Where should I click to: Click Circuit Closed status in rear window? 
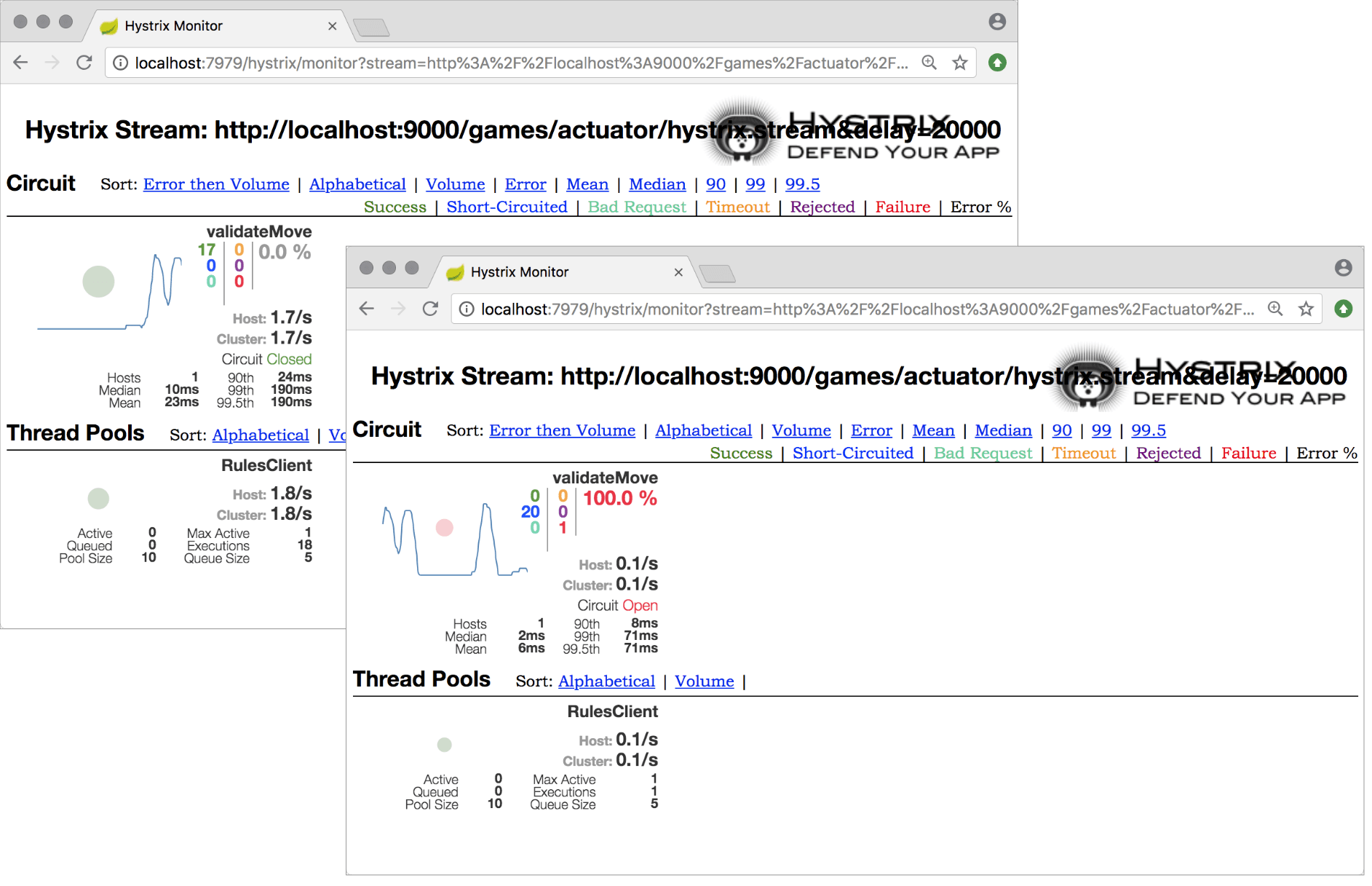267,359
